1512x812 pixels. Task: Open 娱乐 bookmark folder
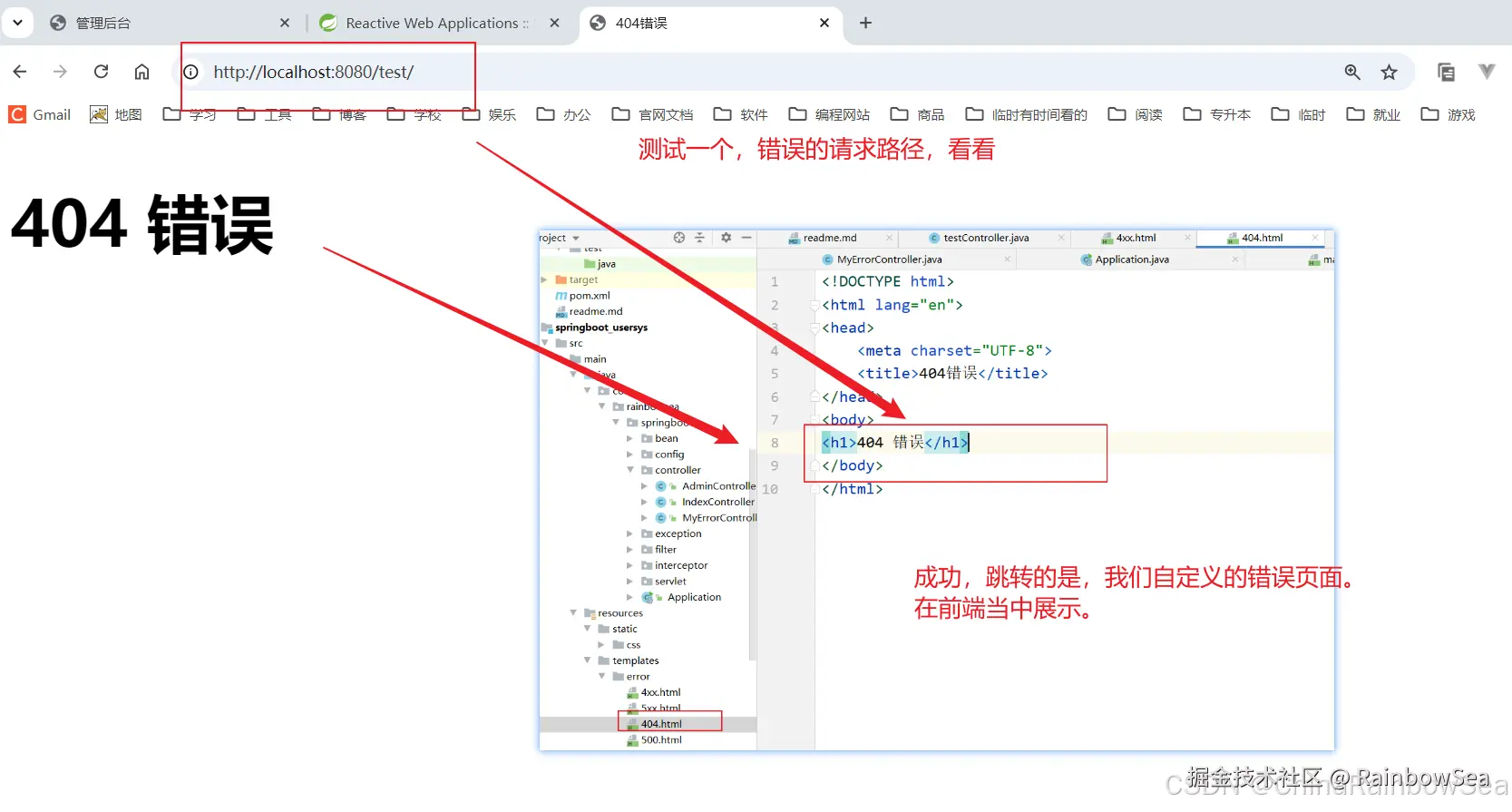[x=489, y=114]
